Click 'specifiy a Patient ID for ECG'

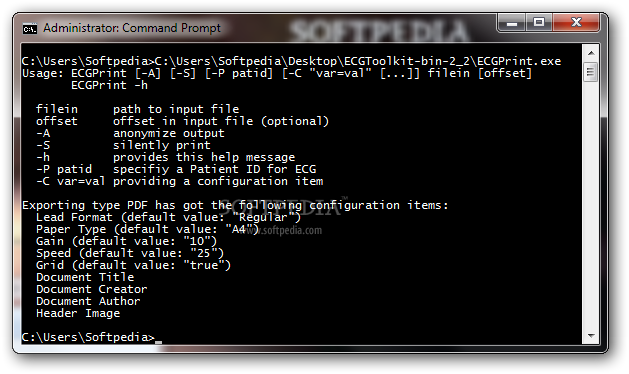(x=214, y=169)
